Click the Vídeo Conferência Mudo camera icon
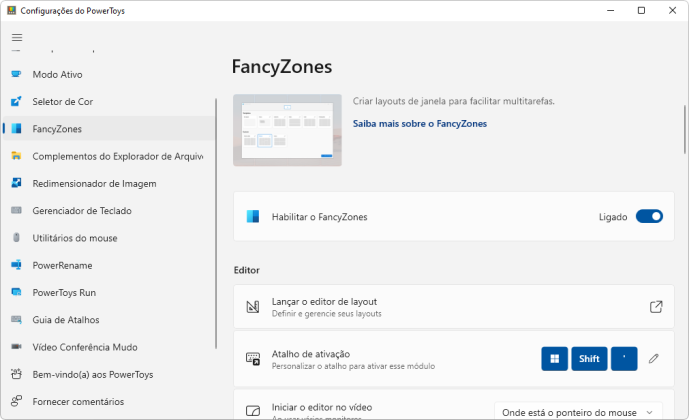 [16, 347]
